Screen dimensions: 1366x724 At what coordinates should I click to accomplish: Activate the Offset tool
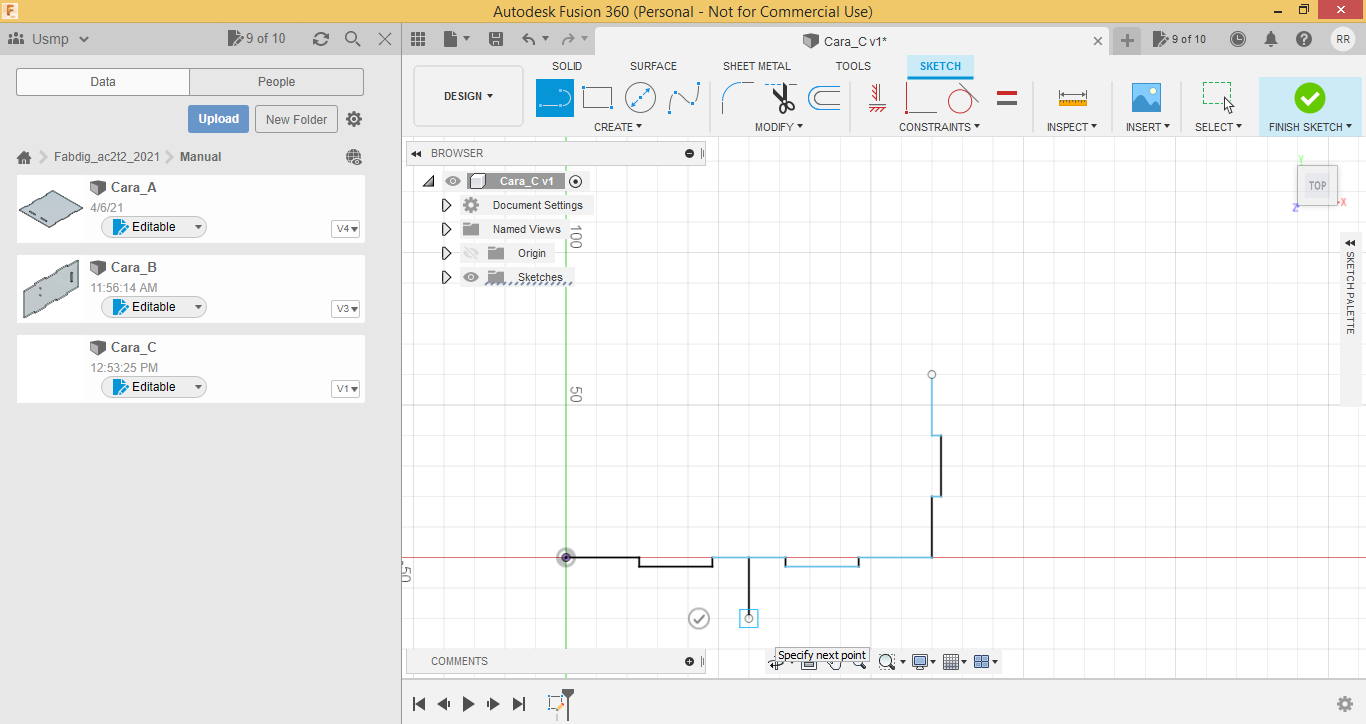824,98
